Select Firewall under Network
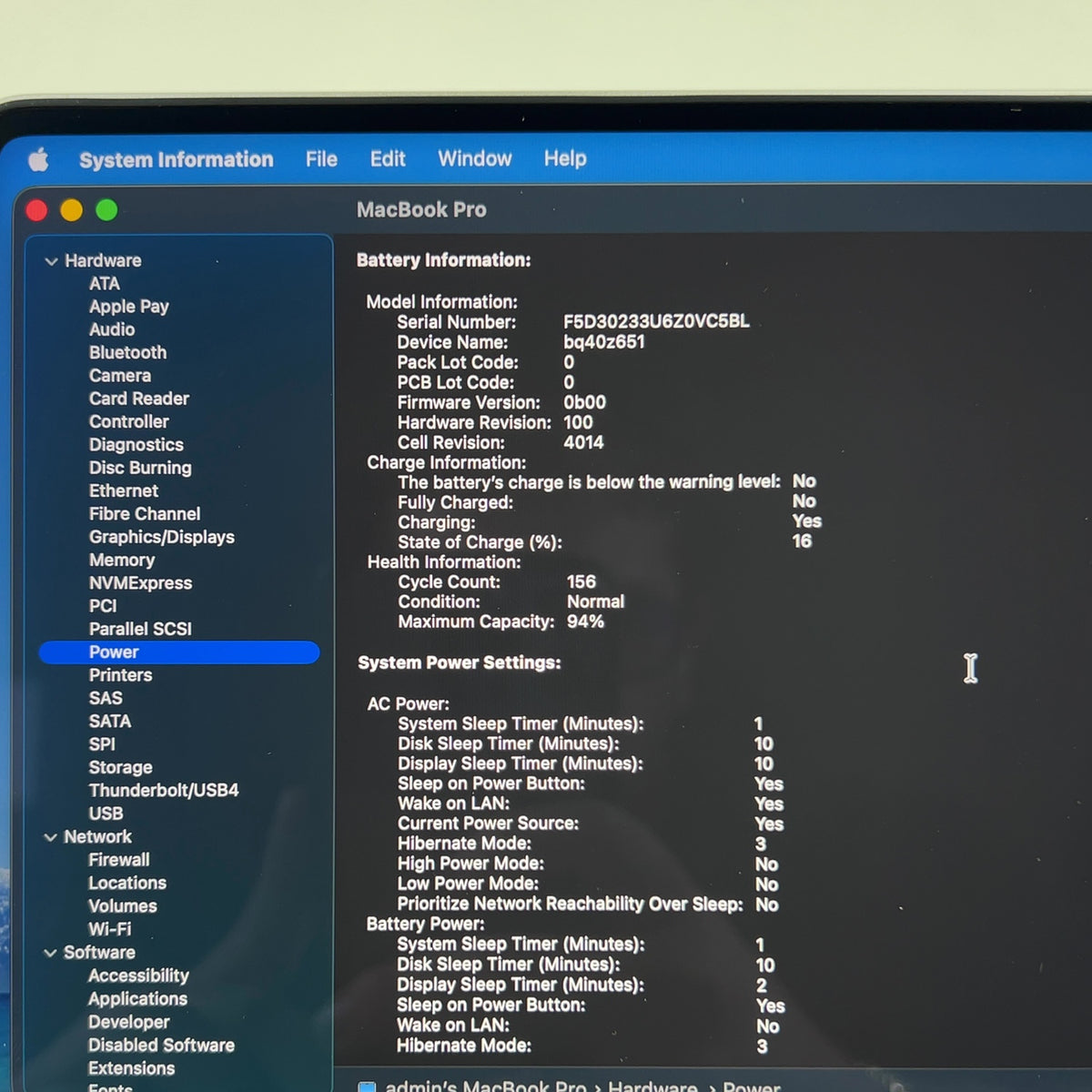The image size is (1092, 1092). [x=119, y=860]
